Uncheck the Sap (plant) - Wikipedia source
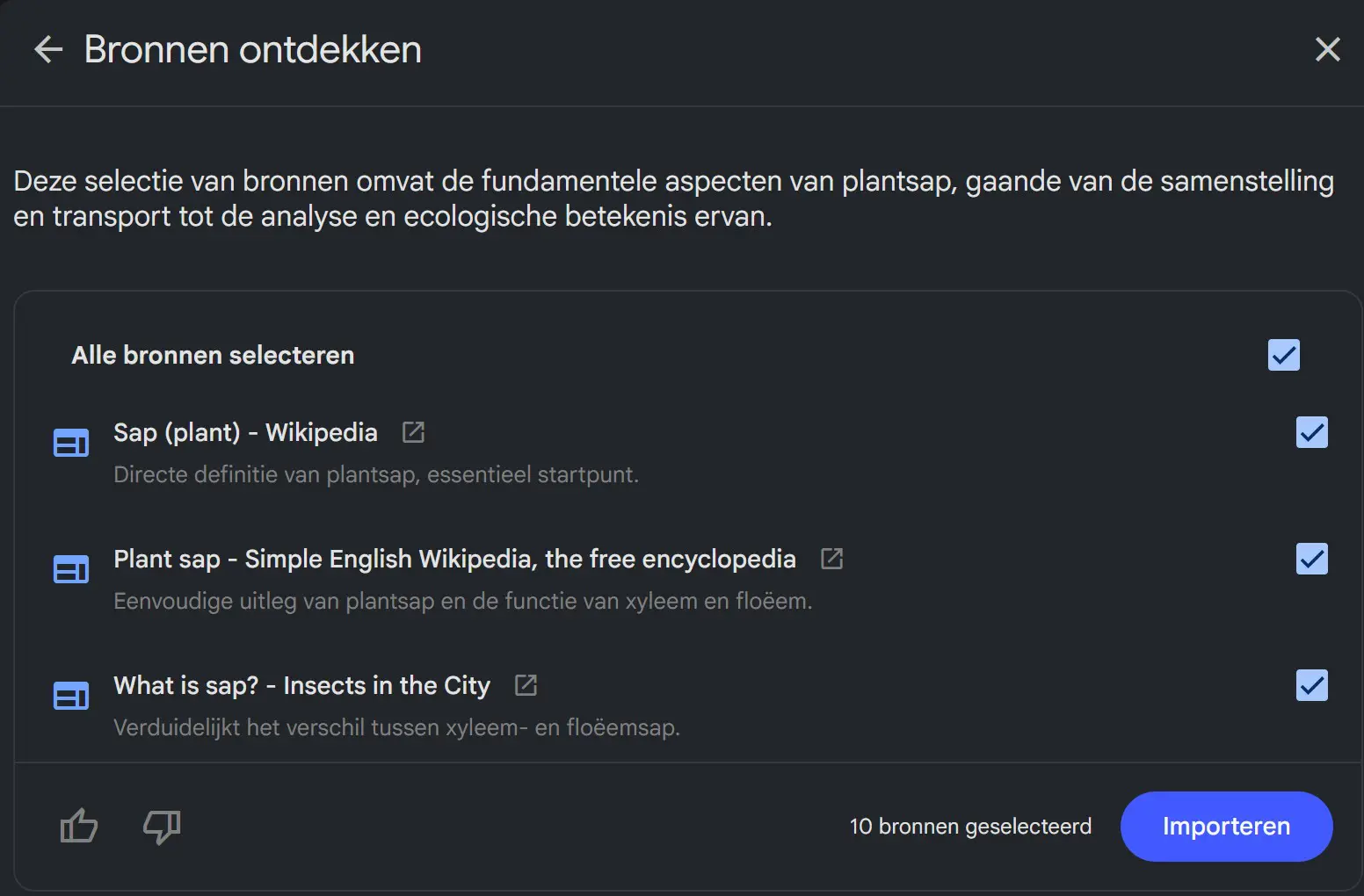Viewport: 1364px width, 896px height. click(x=1311, y=432)
